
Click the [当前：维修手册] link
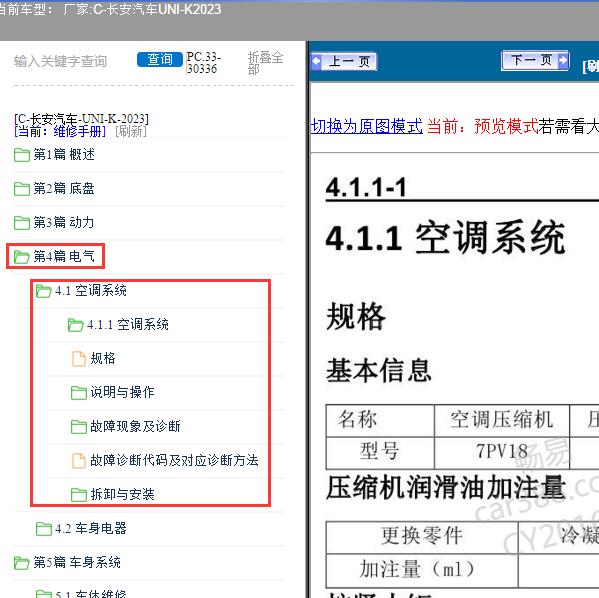[x=60, y=131]
